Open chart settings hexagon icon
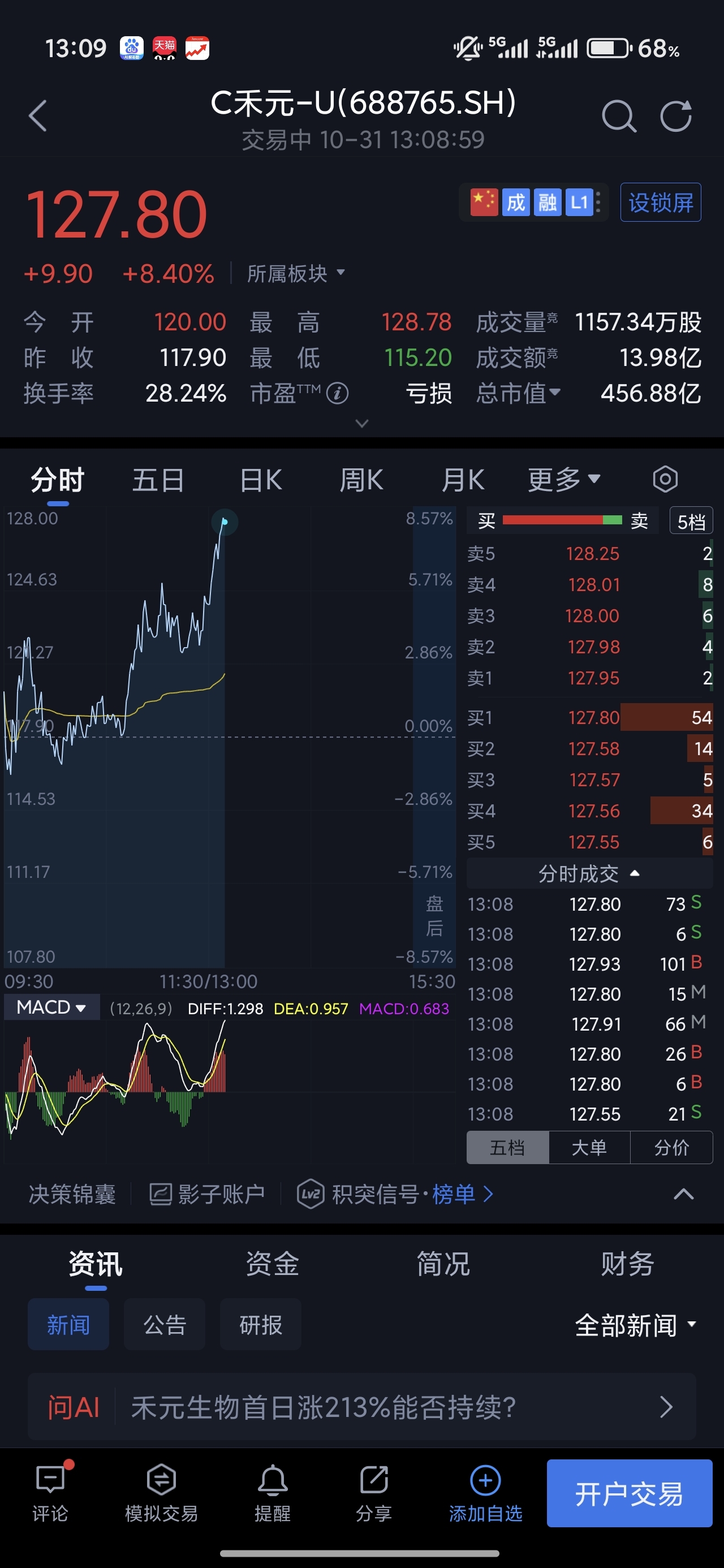The height and width of the screenshot is (1568, 724). point(665,480)
